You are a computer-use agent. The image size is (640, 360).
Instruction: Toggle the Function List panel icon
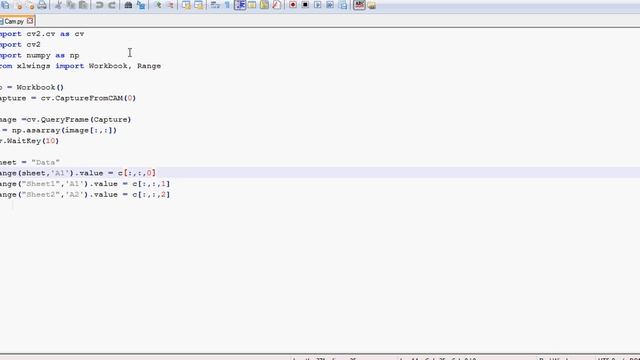pos(276,5)
